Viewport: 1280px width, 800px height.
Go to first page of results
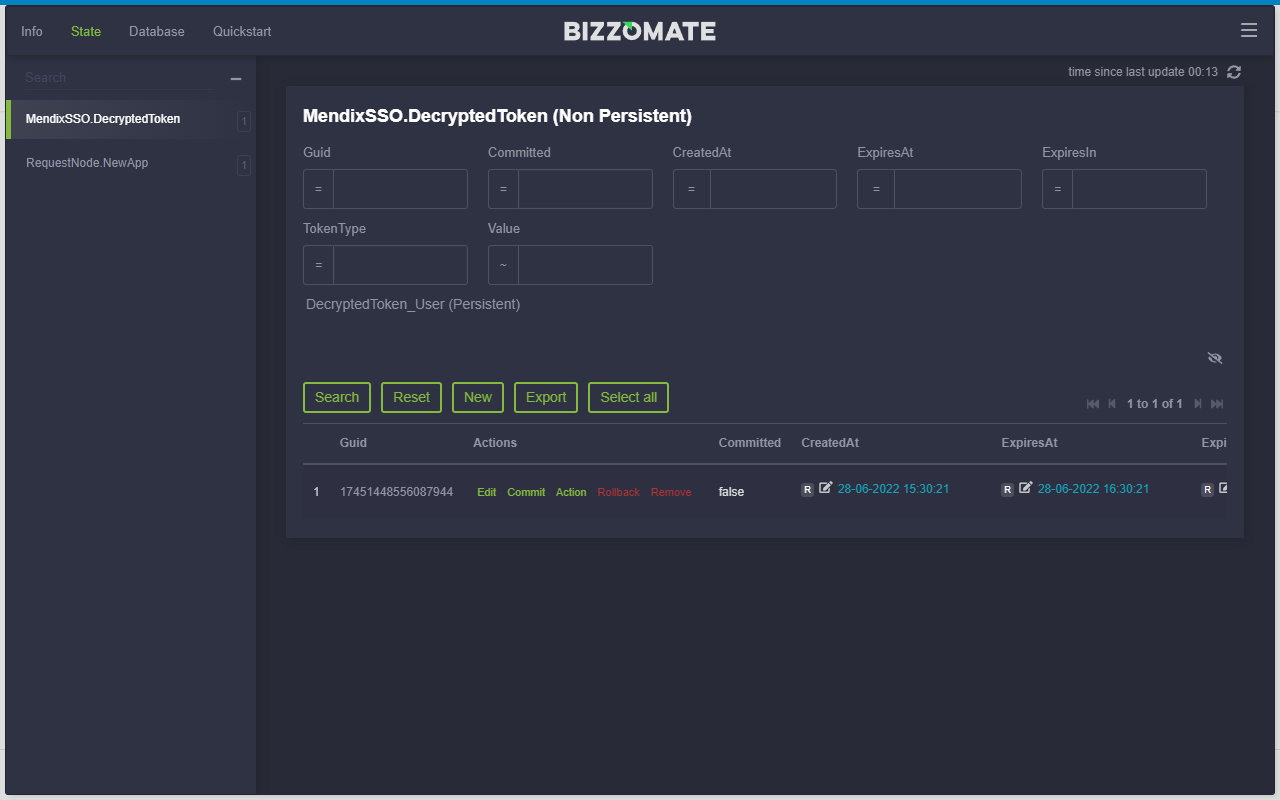click(1093, 404)
